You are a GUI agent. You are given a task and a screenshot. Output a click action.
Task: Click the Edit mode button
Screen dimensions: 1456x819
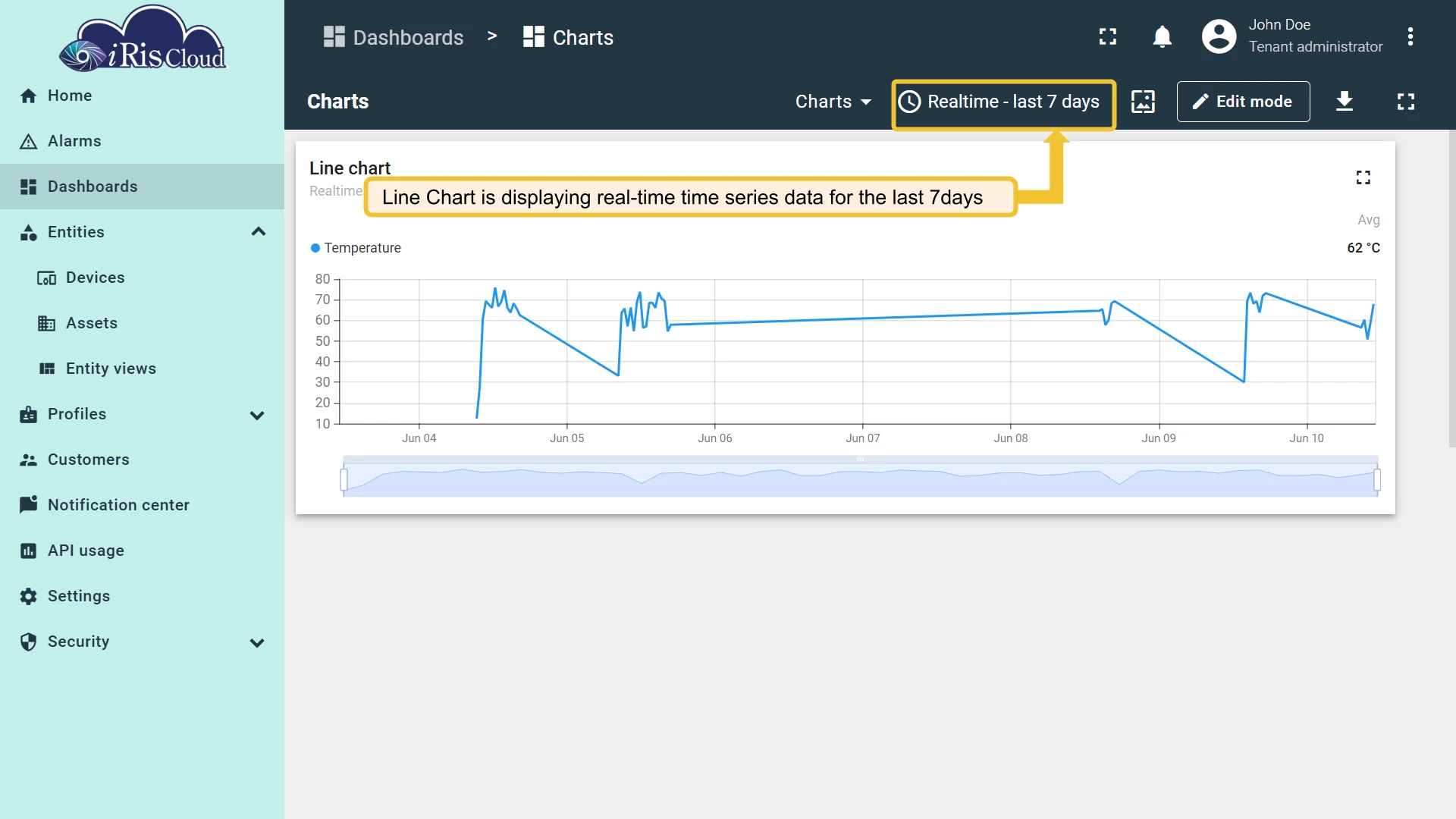click(1243, 102)
